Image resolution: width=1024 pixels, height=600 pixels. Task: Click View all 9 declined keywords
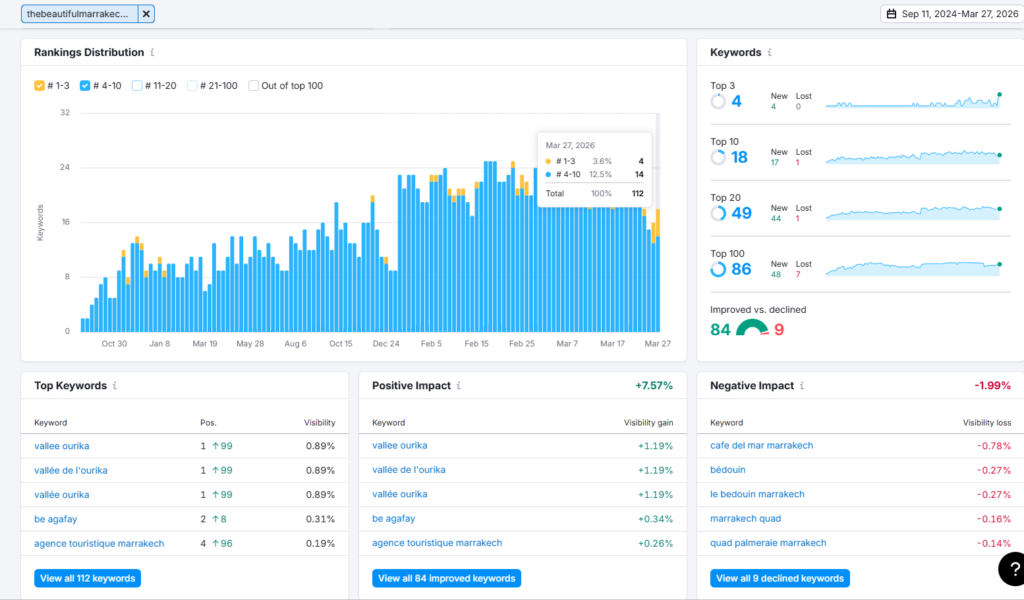(x=780, y=578)
